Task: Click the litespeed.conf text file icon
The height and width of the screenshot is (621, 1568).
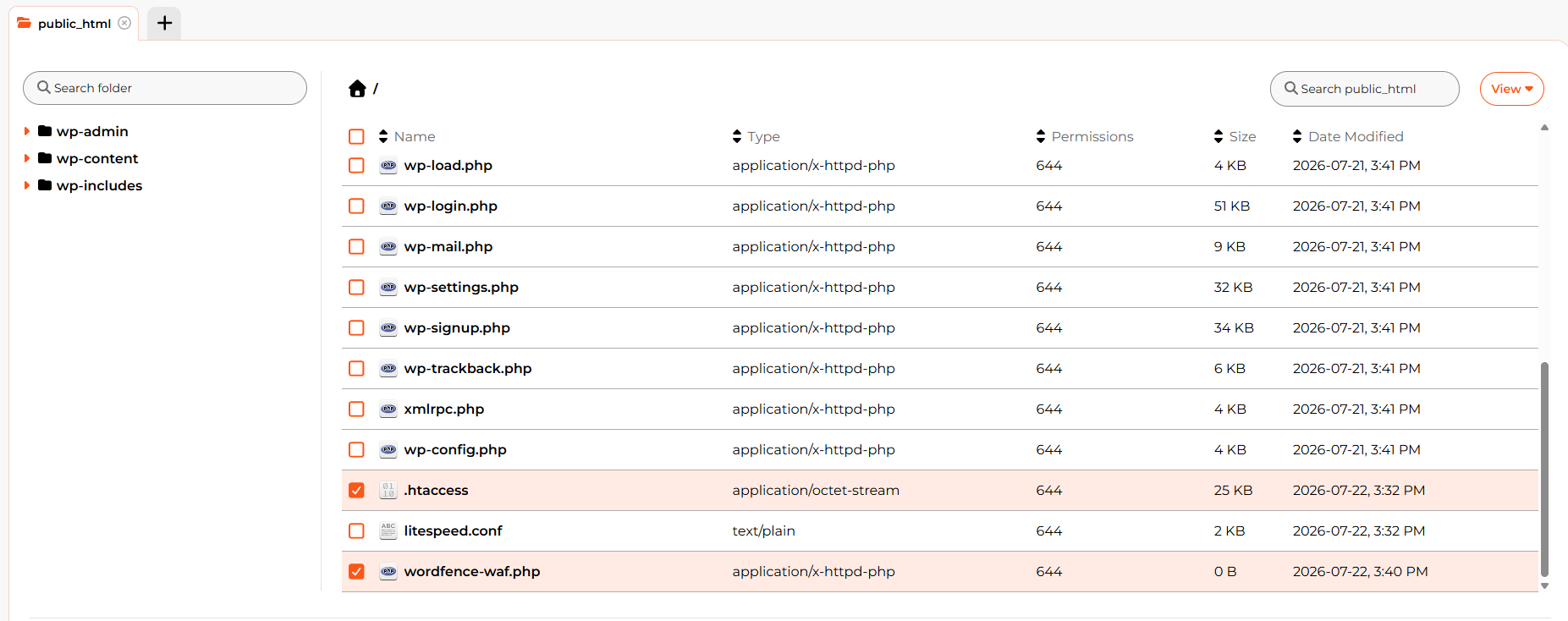Action: click(388, 531)
